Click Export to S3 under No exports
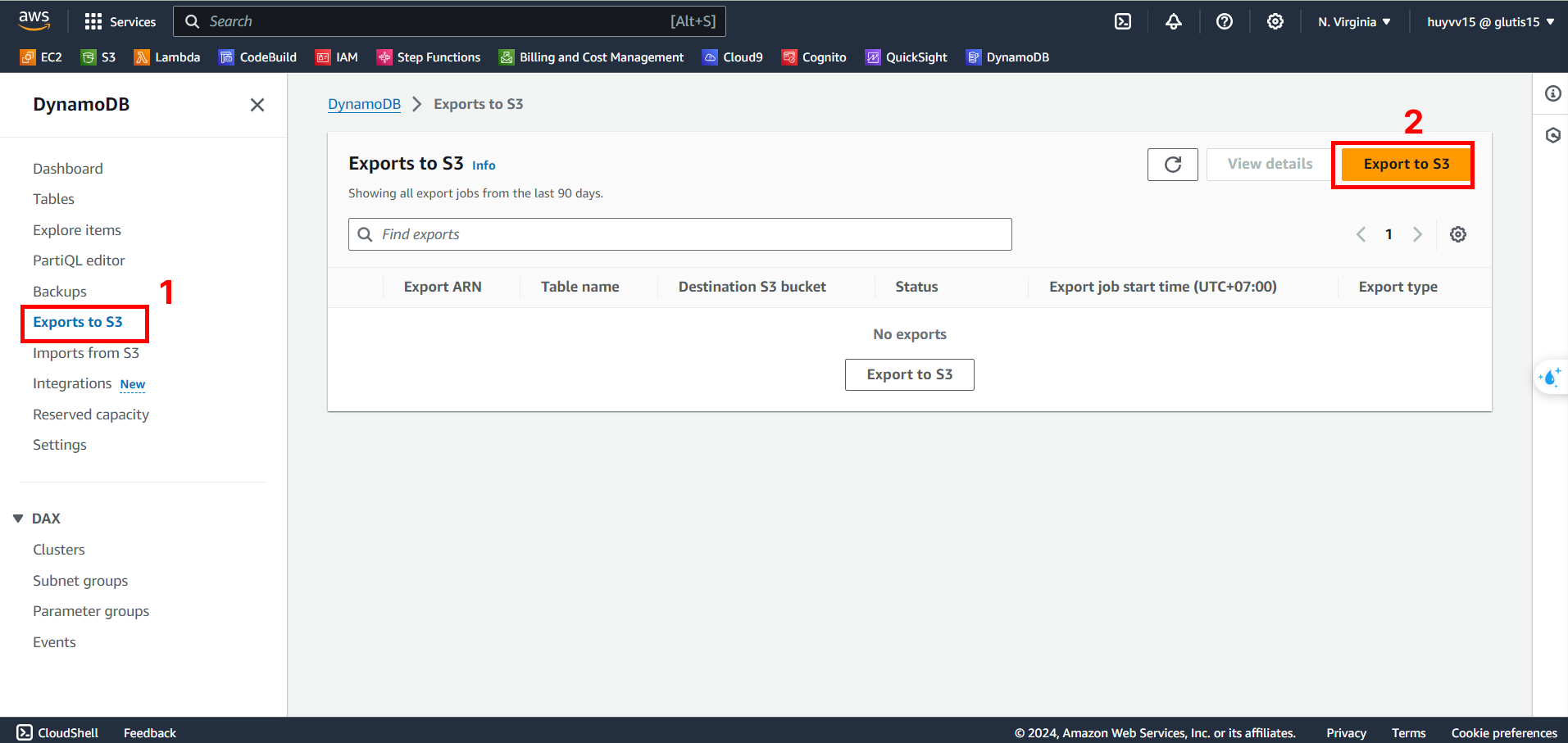This screenshot has width=1568, height=743. (910, 374)
